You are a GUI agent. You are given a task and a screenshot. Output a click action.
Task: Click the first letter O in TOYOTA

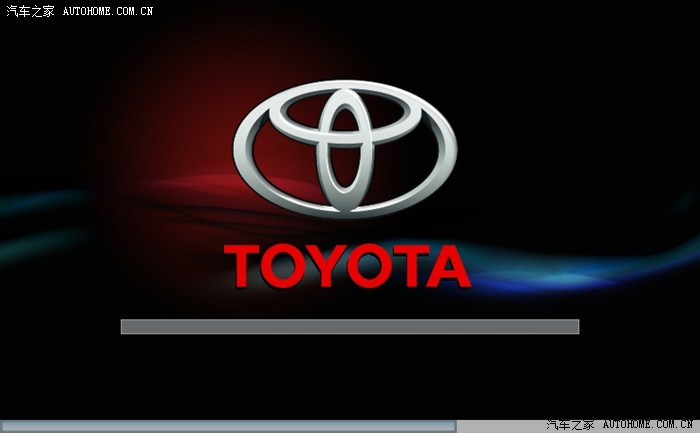(283, 266)
